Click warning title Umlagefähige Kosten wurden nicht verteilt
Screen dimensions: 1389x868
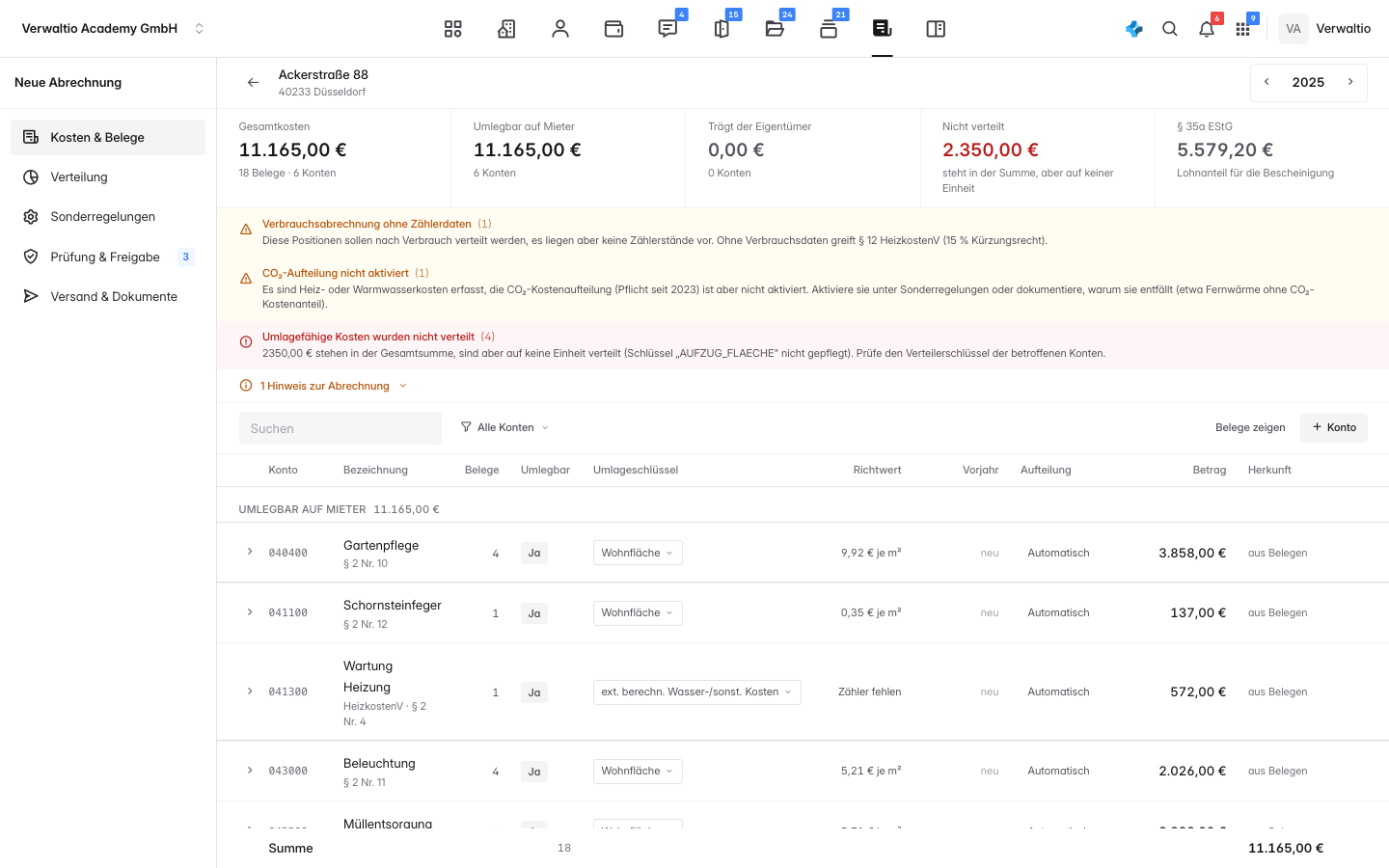coord(368,337)
